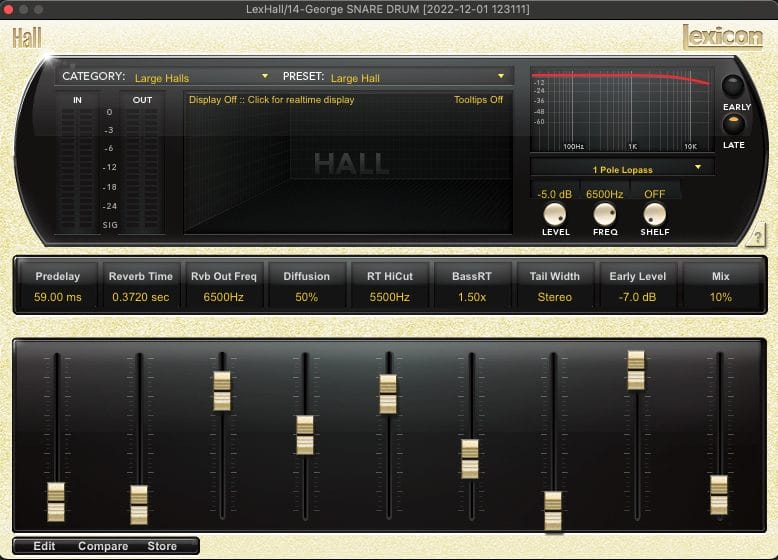Close the window with red button
Viewport: 778px width, 560px height.
(x=8, y=9)
